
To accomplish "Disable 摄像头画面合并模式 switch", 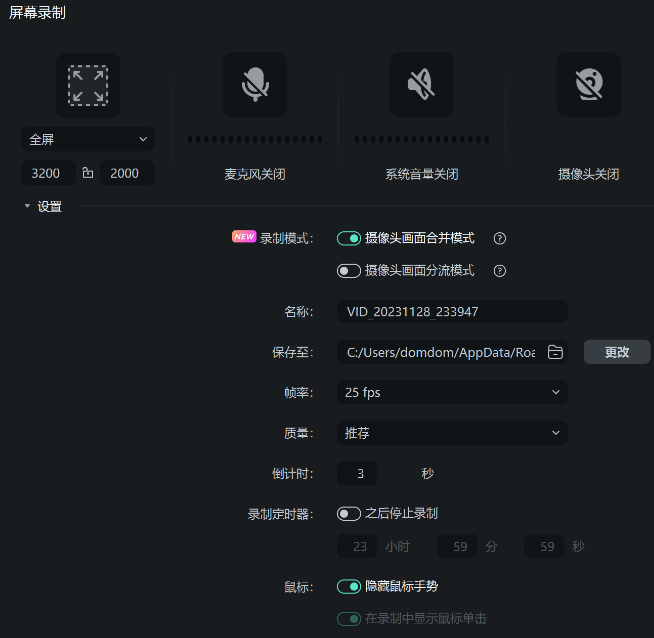I will pos(349,239).
